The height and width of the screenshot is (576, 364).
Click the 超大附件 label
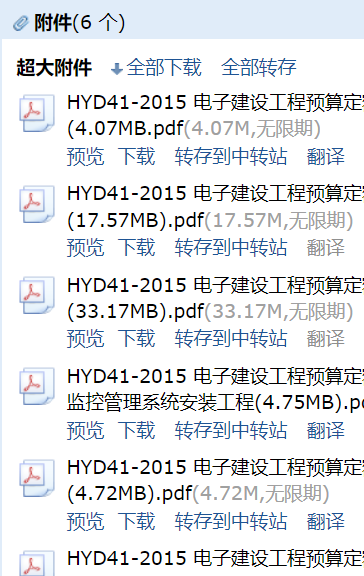(x=54, y=68)
